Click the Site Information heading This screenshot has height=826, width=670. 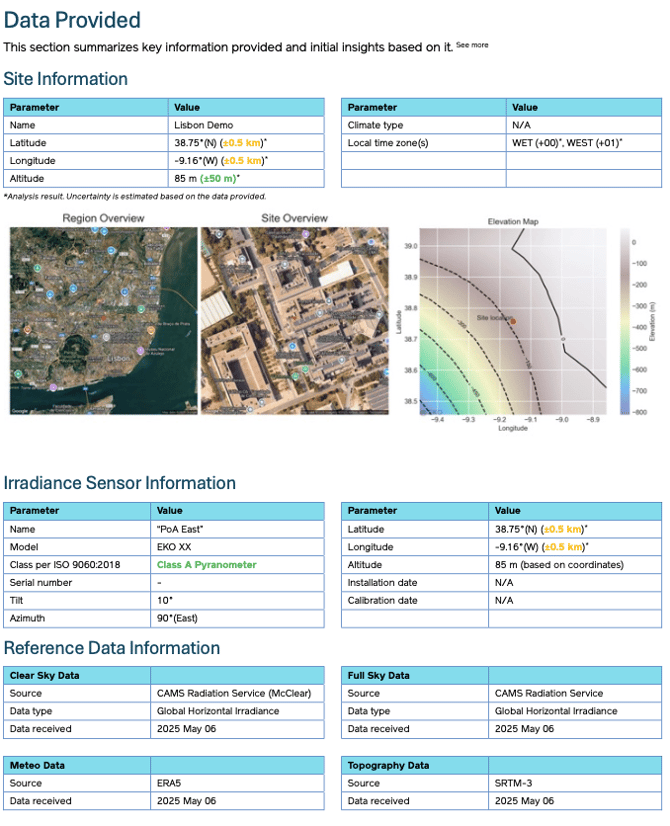(x=66, y=79)
